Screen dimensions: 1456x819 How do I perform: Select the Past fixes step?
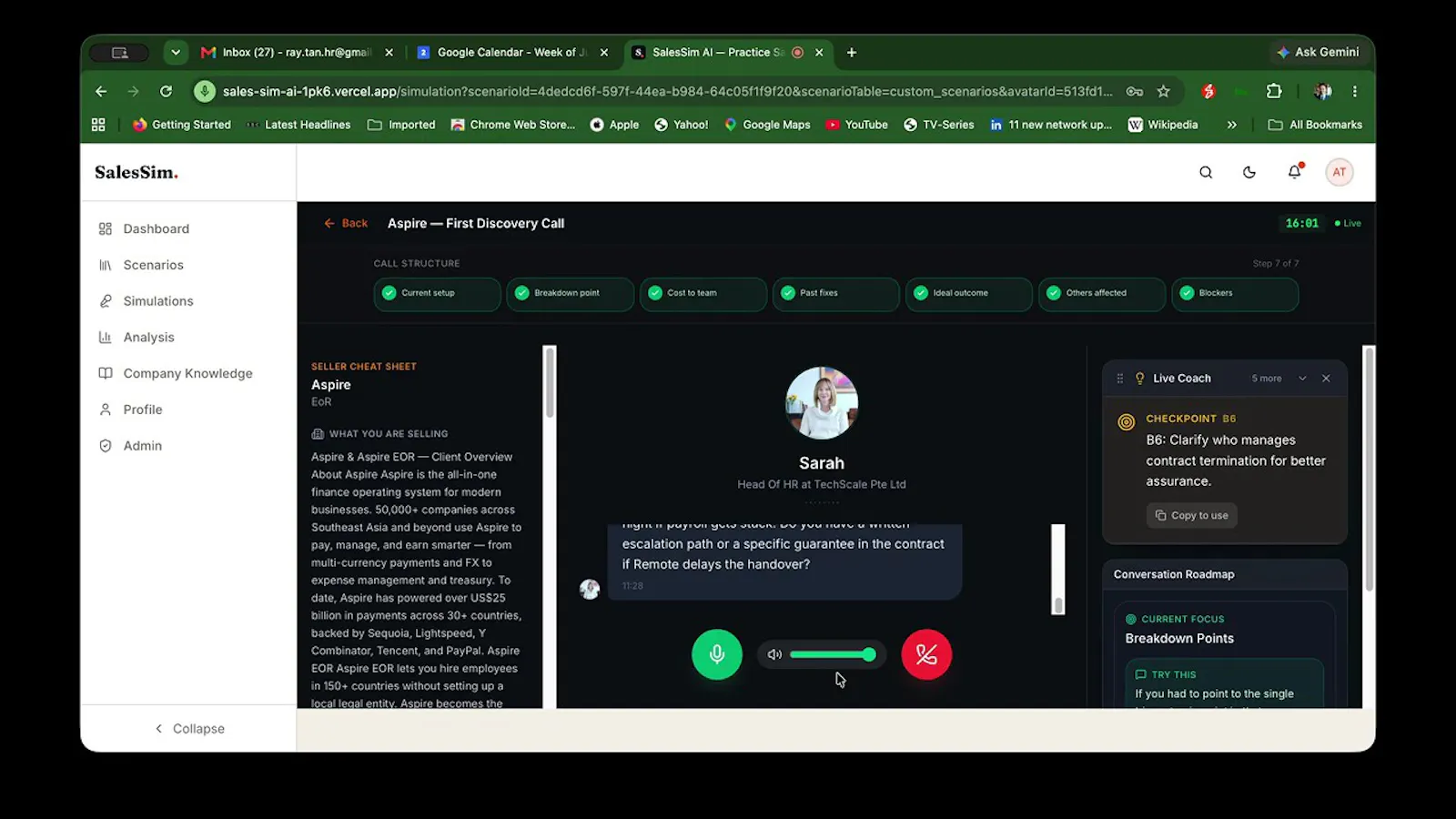[x=835, y=293]
